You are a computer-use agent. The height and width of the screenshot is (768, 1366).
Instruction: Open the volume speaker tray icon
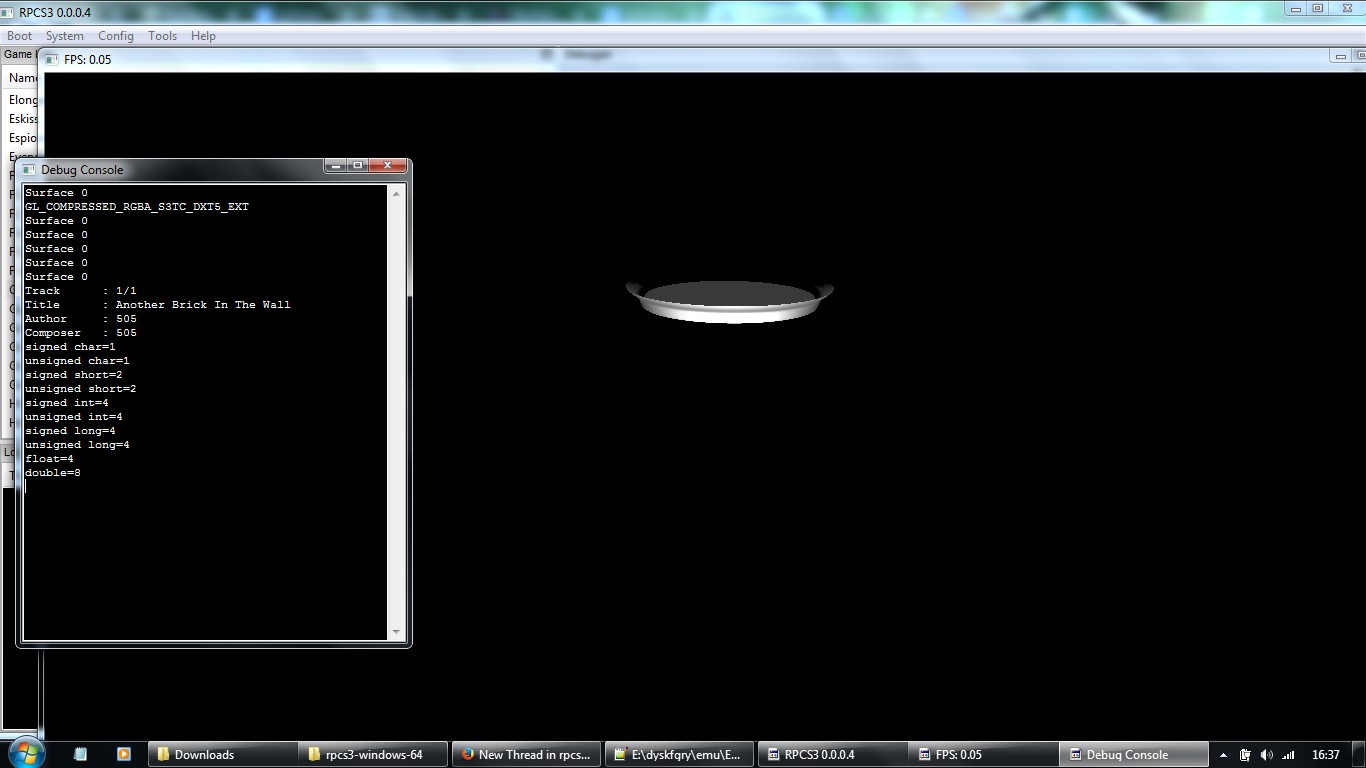click(1267, 755)
